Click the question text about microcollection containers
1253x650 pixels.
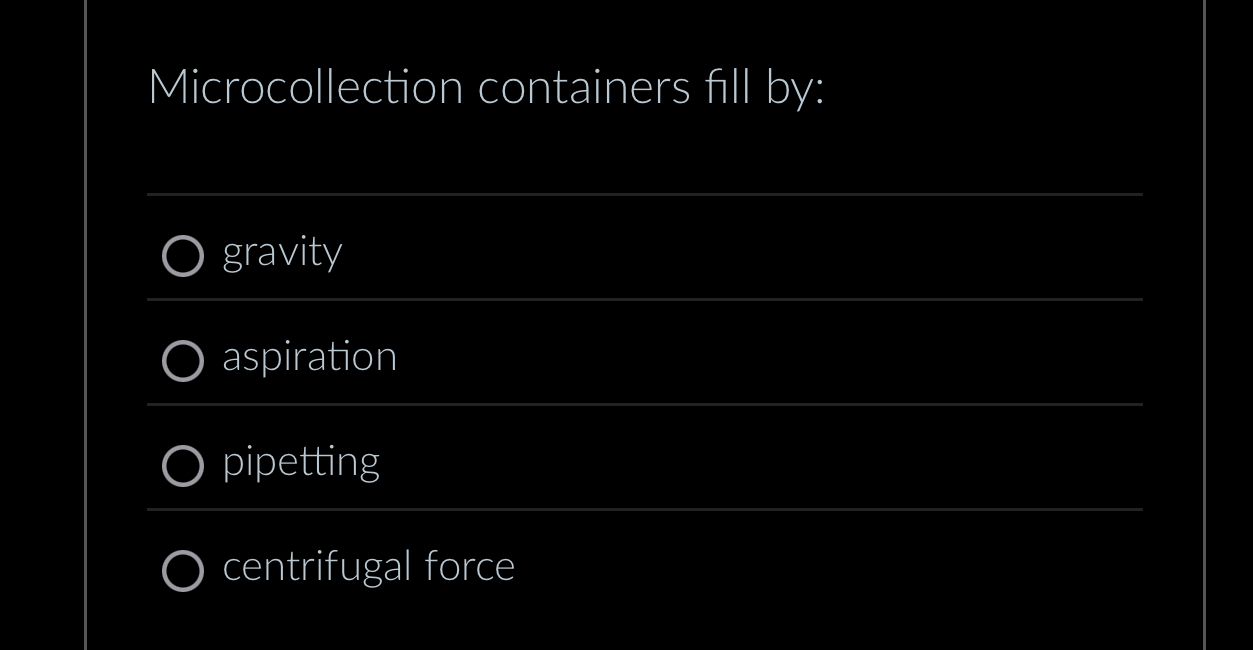[487, 88]
